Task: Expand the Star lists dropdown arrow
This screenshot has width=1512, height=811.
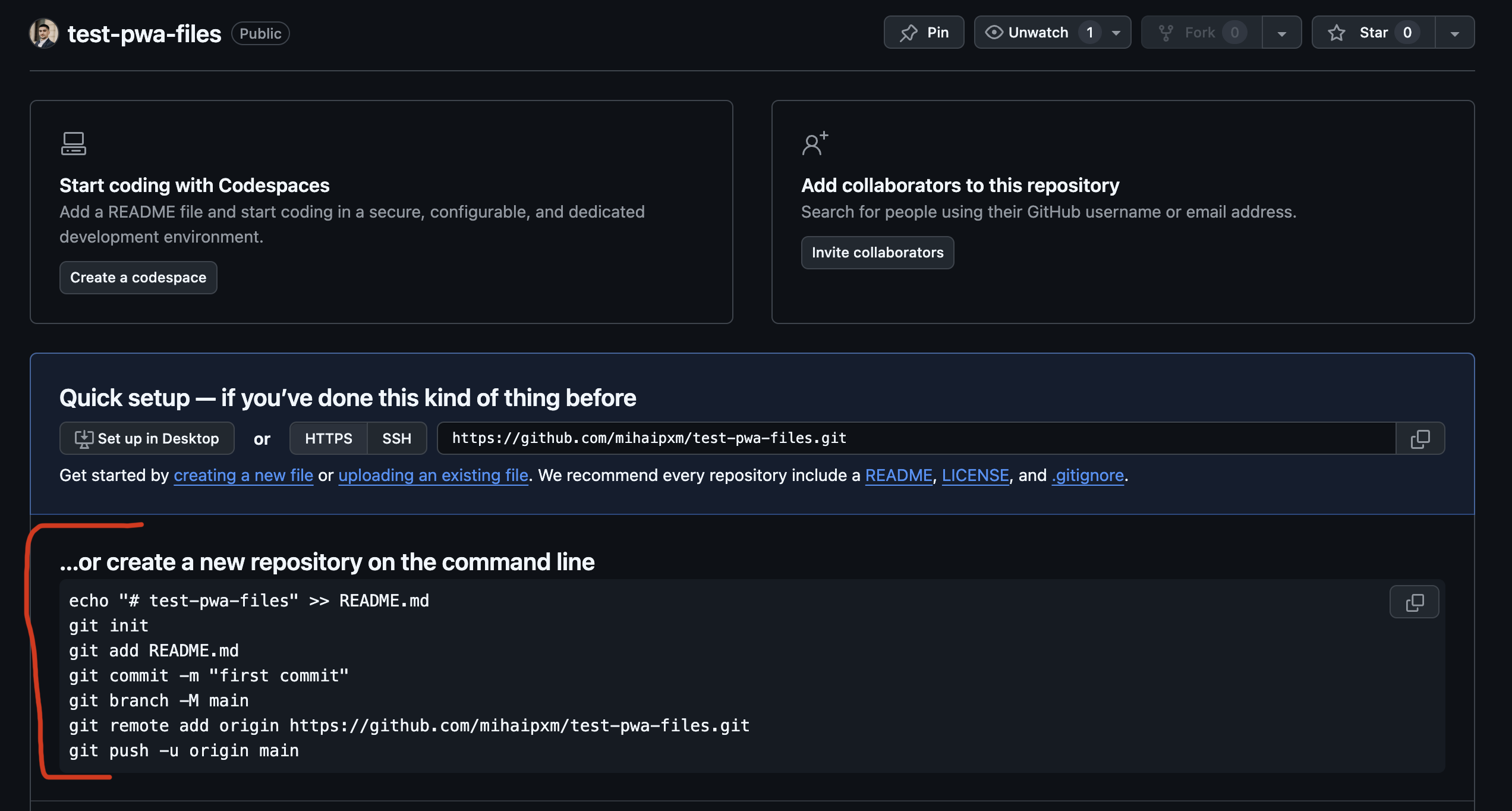Action: [1455, 33]
